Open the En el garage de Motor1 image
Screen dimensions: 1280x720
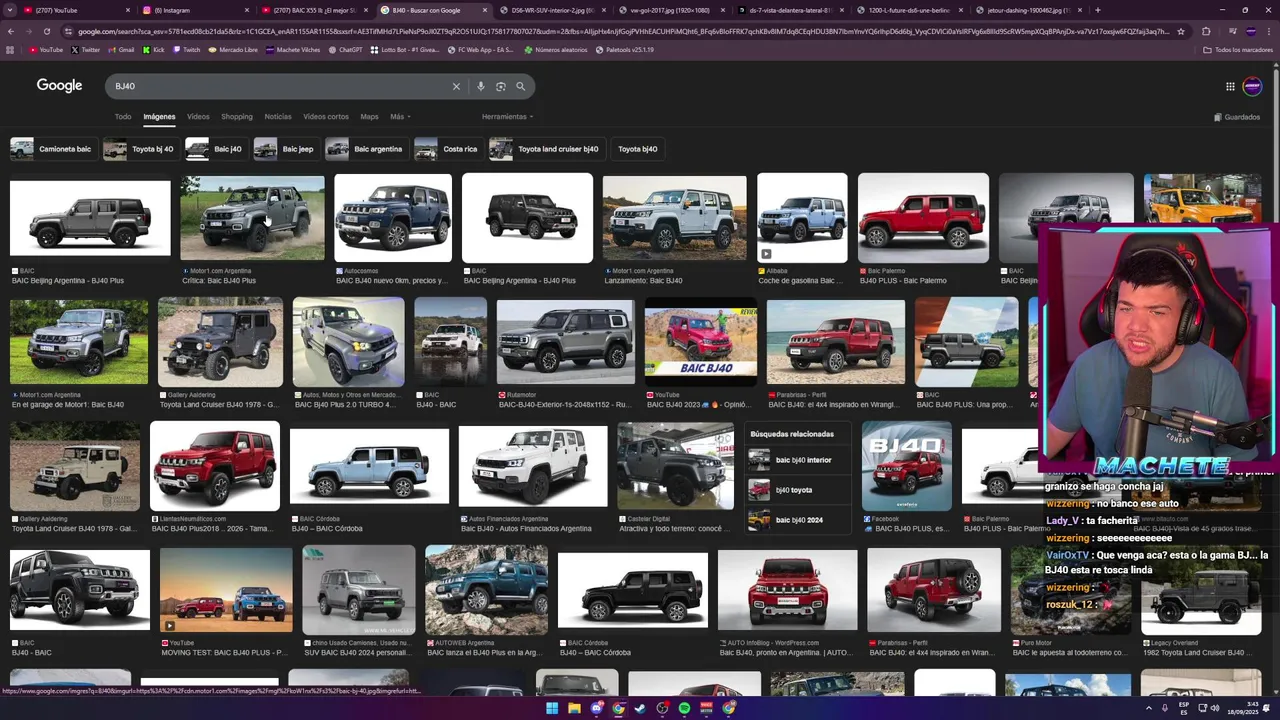coord(79,342)
